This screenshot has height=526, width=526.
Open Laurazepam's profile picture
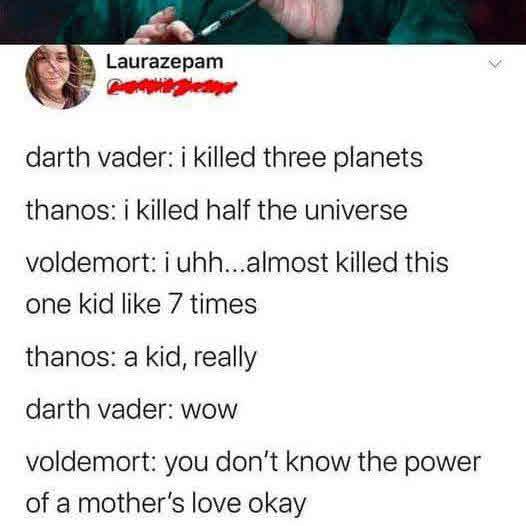(60, 77)
